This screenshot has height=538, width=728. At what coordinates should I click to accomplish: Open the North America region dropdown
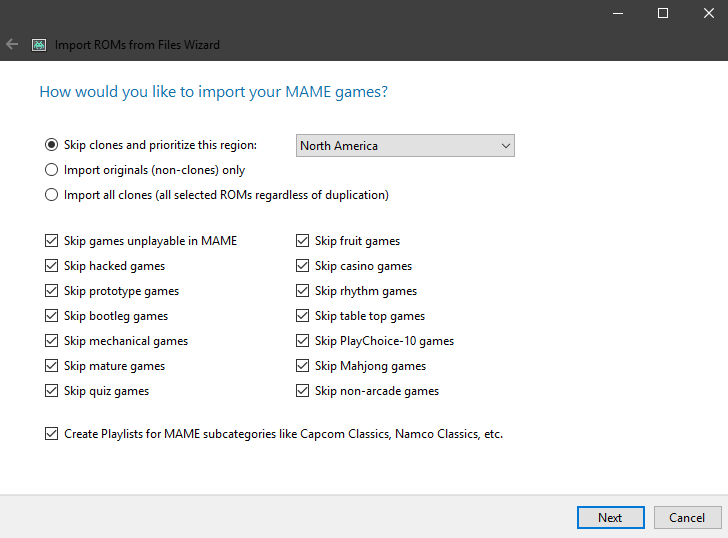point(405,146)
